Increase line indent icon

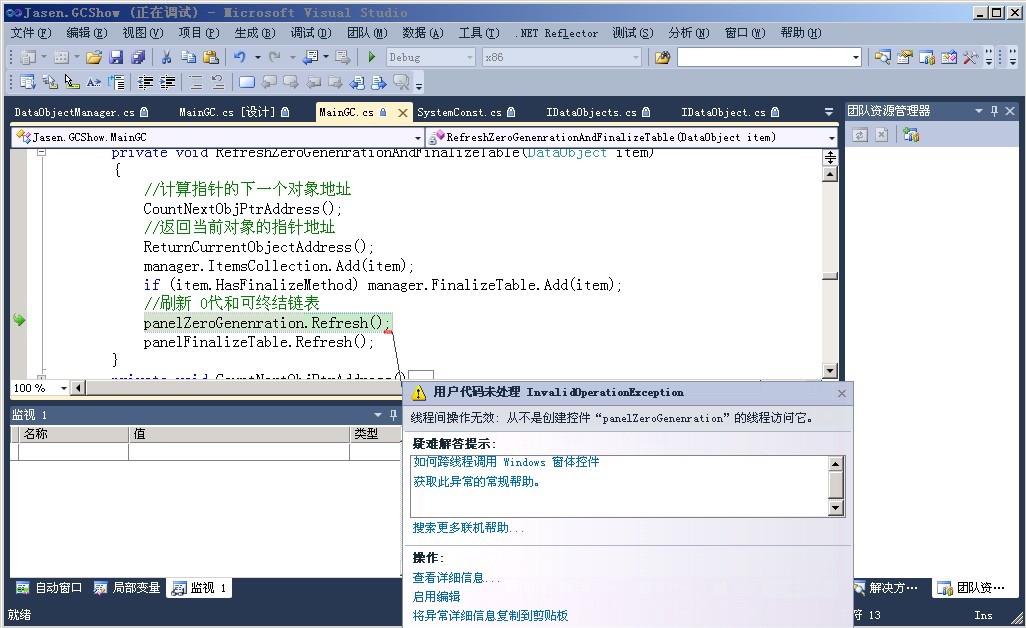pyautogui.click(x=168, y=82)
